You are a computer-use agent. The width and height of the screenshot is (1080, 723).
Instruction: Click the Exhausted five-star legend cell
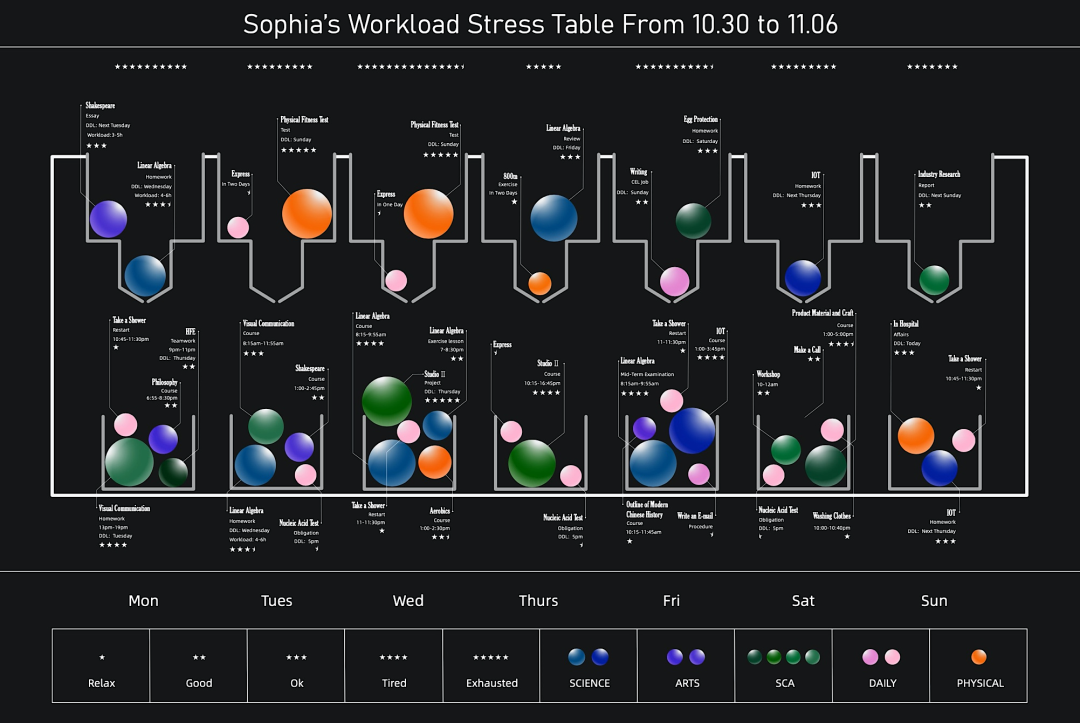(492, 666)
